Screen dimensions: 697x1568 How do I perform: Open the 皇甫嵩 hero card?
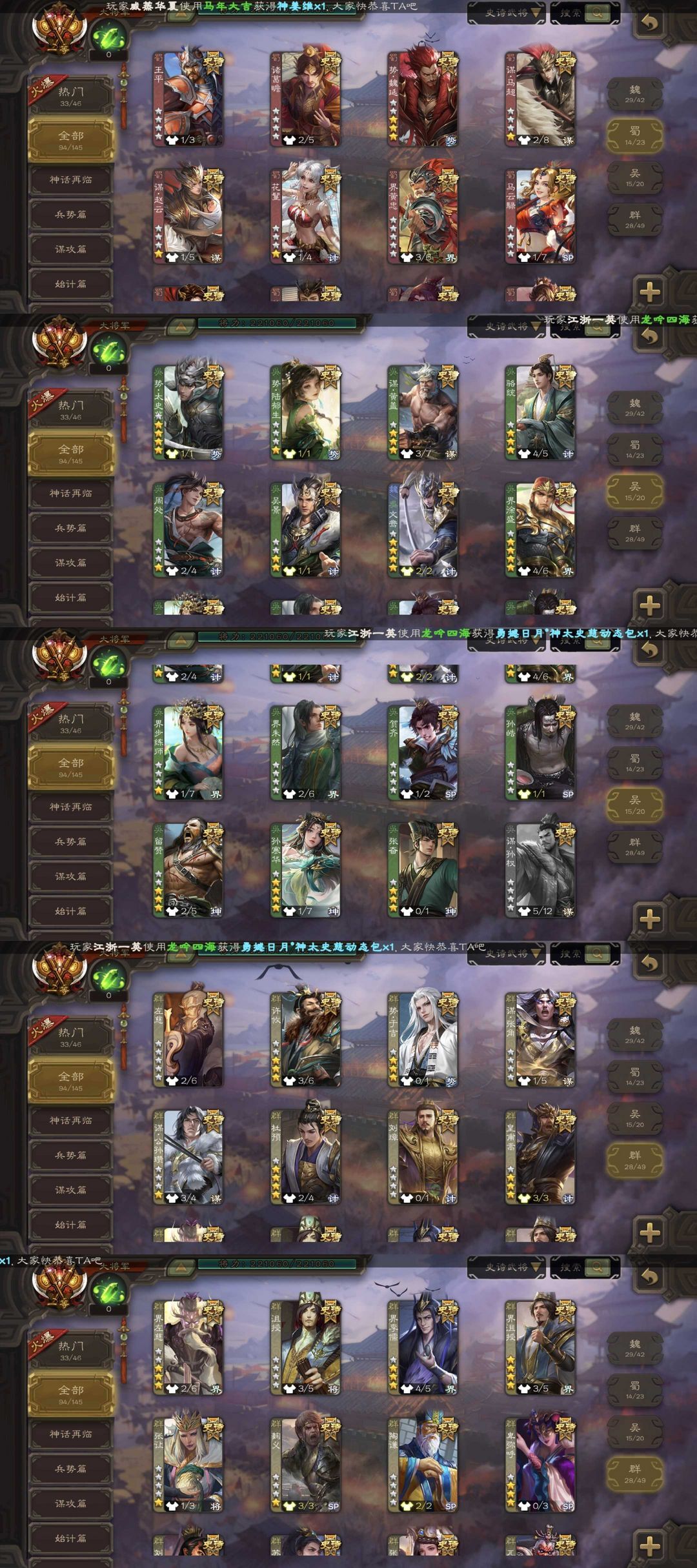tap(540, 1157)
